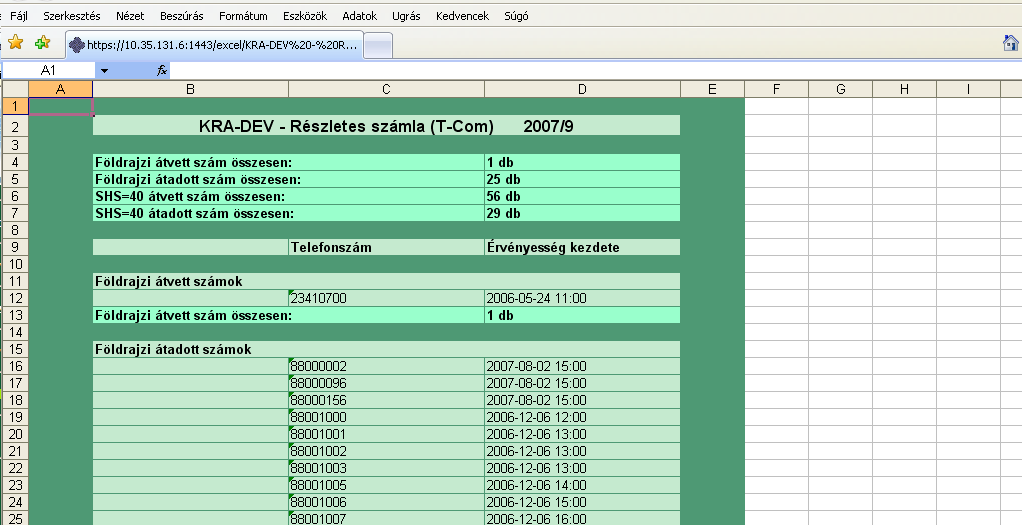
Task: Click the Add to Favorites icon
Action: tap(42, 43)
